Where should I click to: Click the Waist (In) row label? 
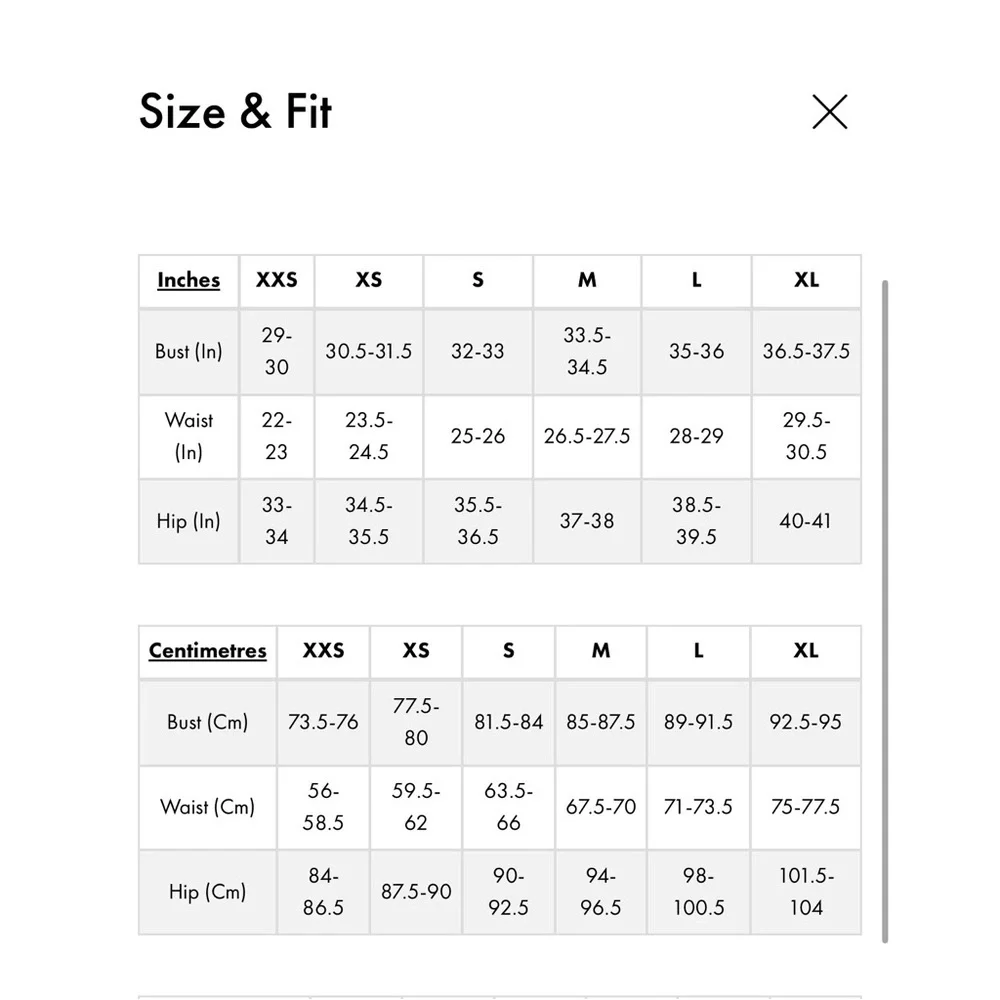188,436
